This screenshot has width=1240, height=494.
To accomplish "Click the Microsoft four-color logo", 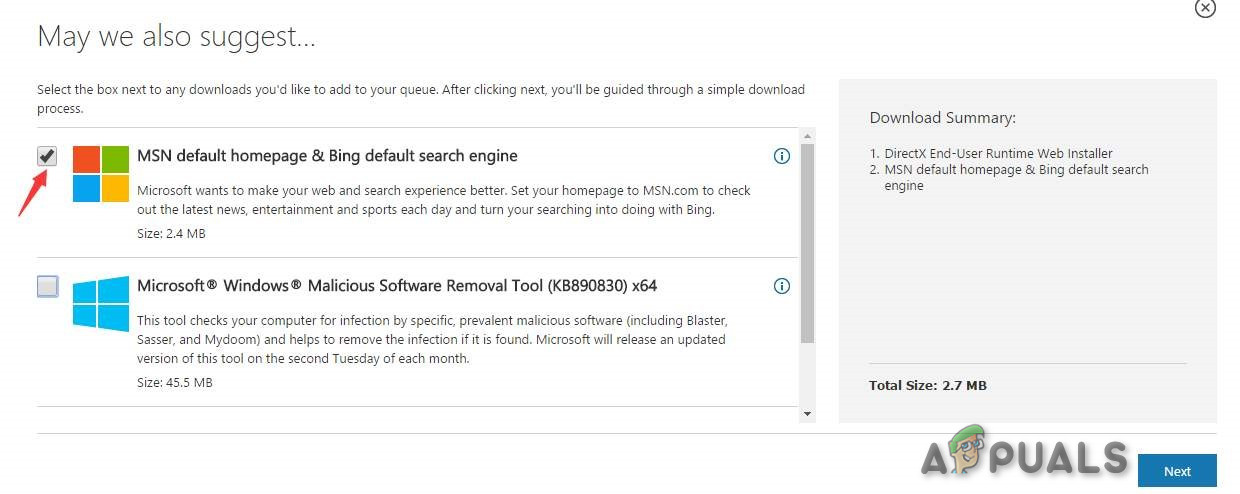I will [x=101, y=174].
